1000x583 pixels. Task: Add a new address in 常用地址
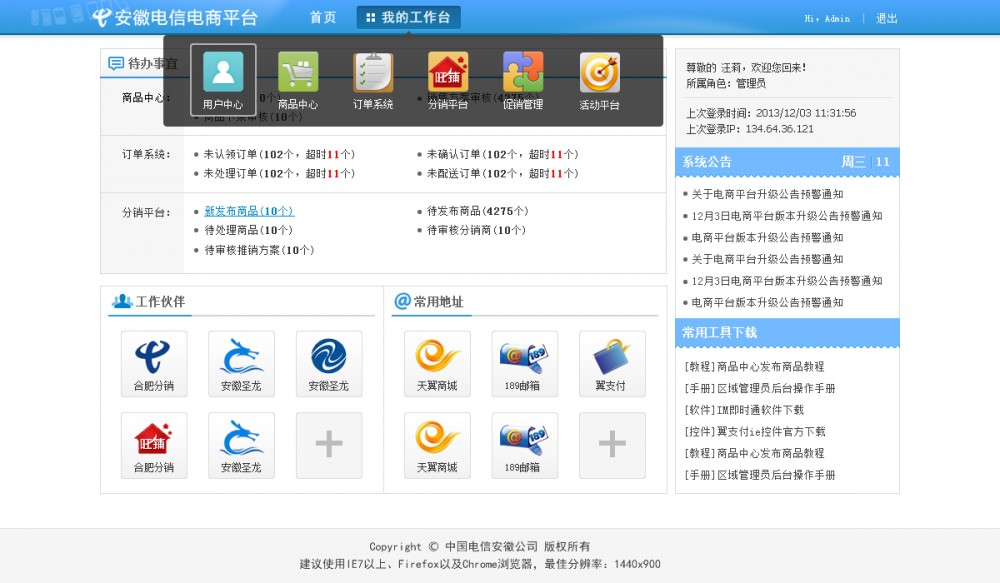coord(612,445)
